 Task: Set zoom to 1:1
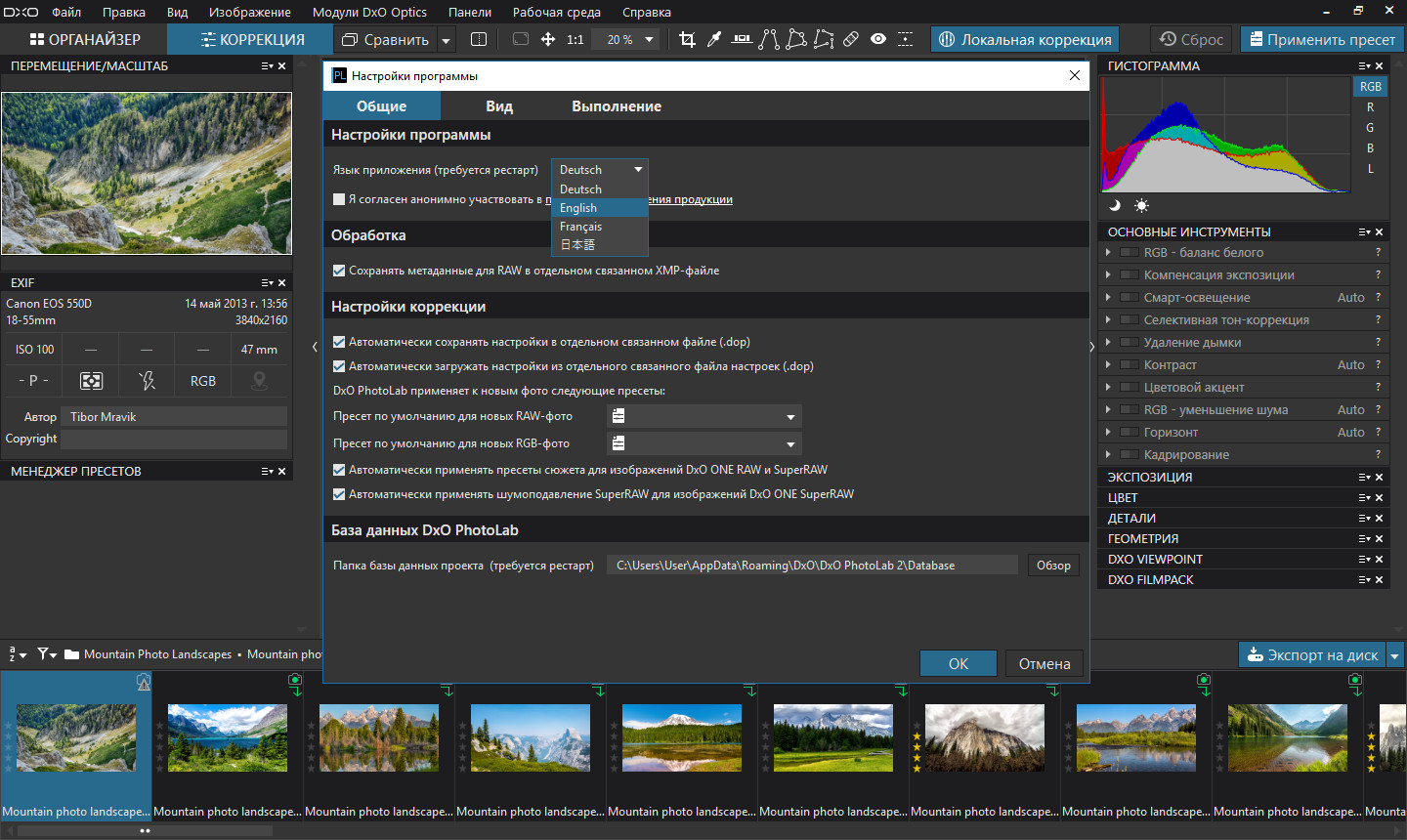576,39
